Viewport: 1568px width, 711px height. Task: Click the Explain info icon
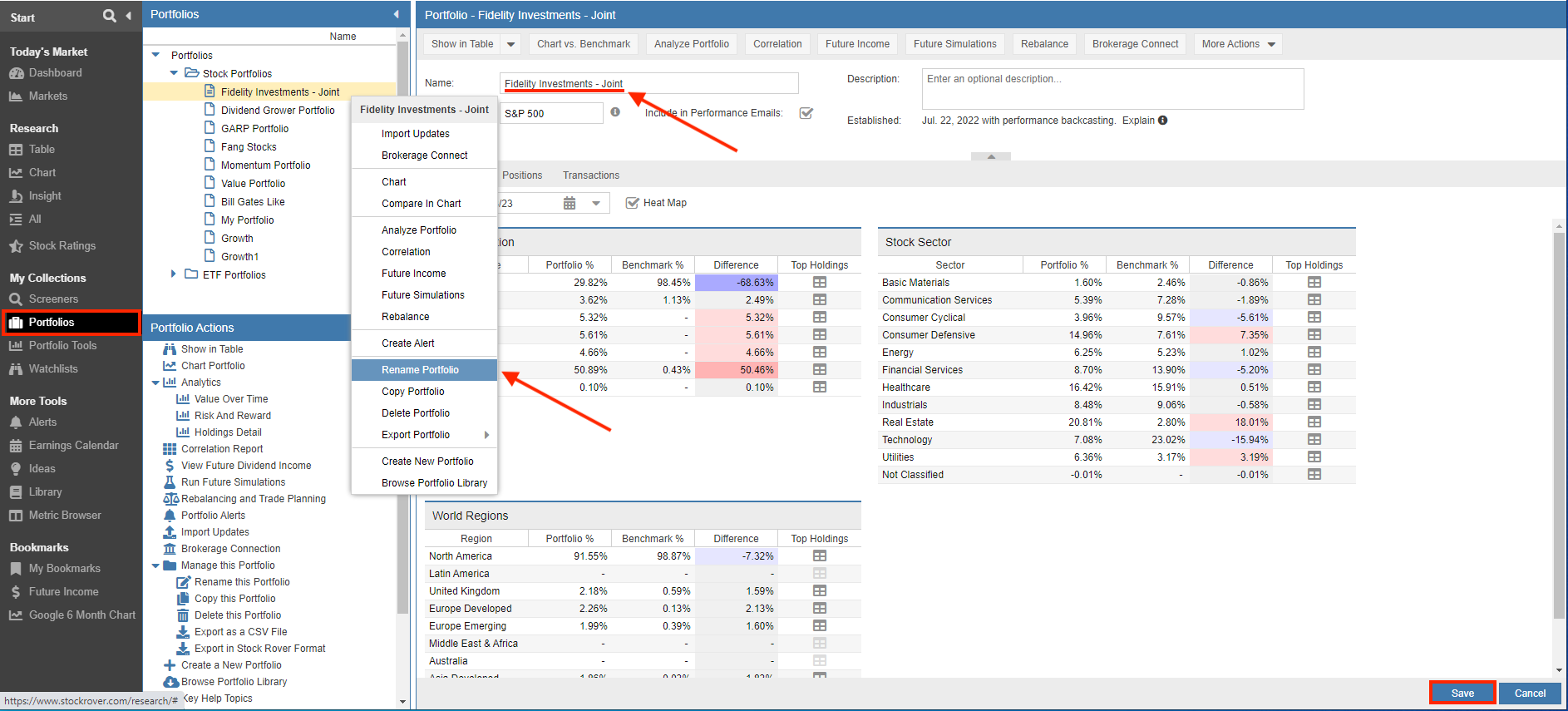1163,121
